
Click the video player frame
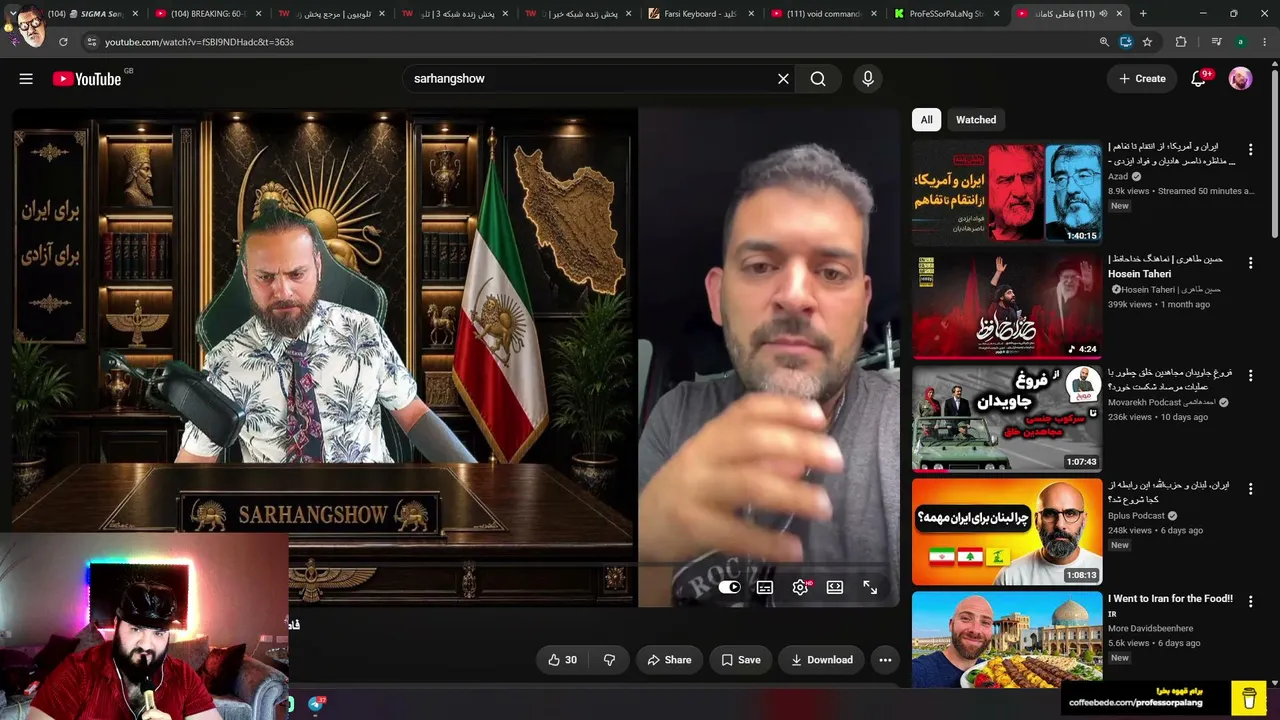(x=456, y=357)
